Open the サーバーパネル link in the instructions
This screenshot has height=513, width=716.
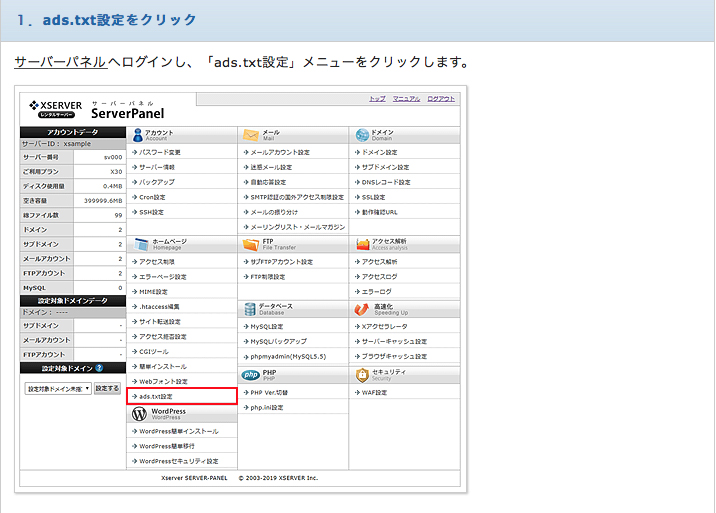click(x=60, y=62)
